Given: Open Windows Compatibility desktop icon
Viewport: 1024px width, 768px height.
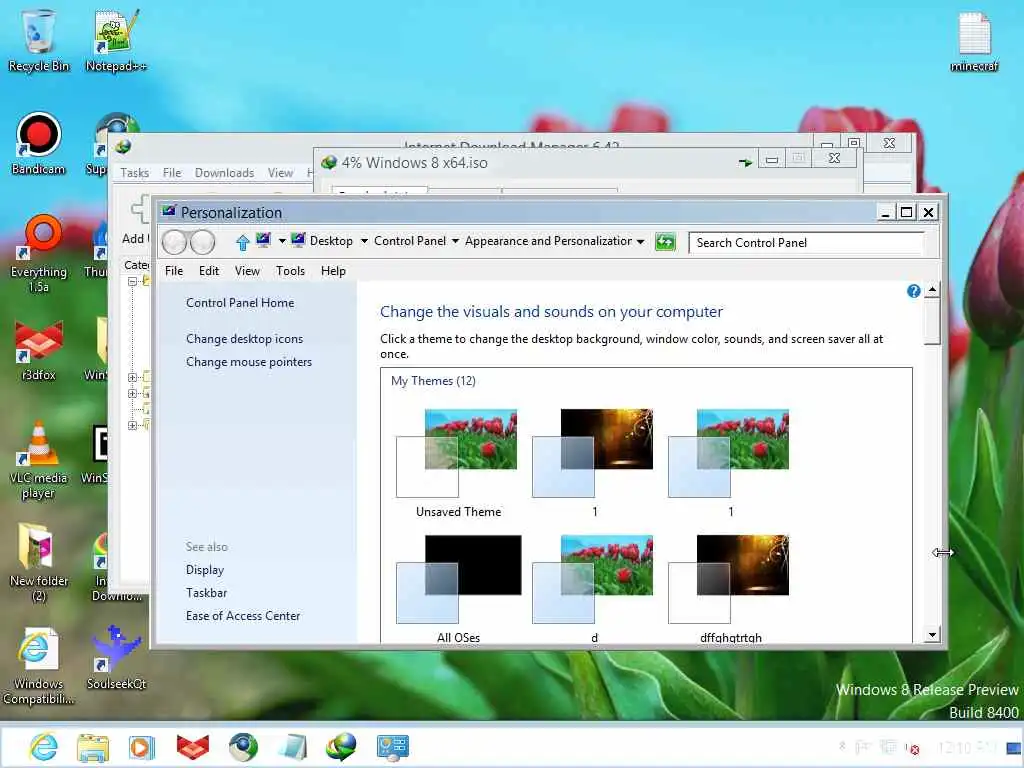Looking at the screenshot, I should click(39, 666).
